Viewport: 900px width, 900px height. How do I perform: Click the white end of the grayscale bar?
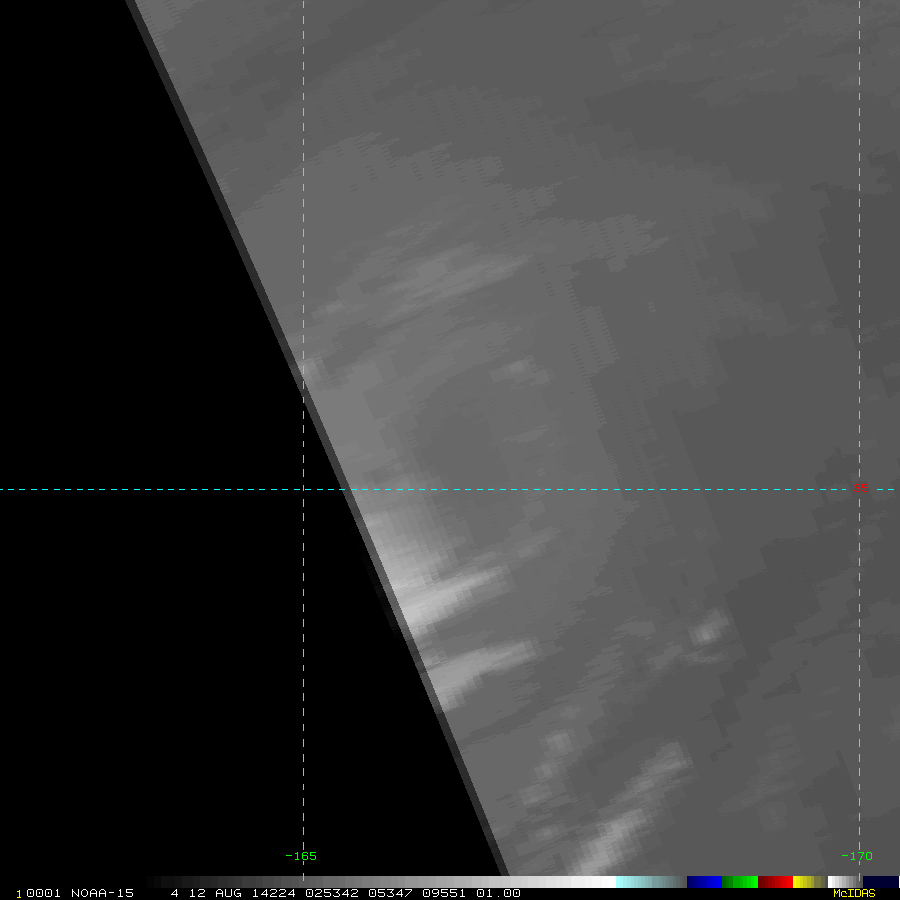pyautogui.click(x=600, y=882)
